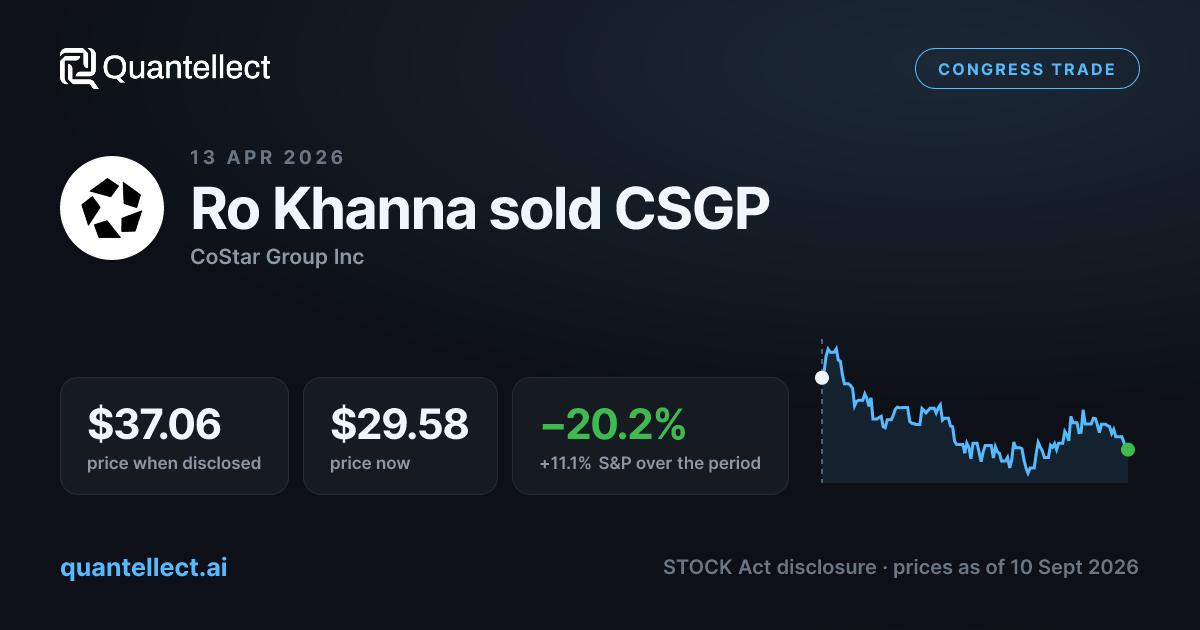Click the price now label
1200x630 pixels.
pyautogui.click(x=370, y=463)
